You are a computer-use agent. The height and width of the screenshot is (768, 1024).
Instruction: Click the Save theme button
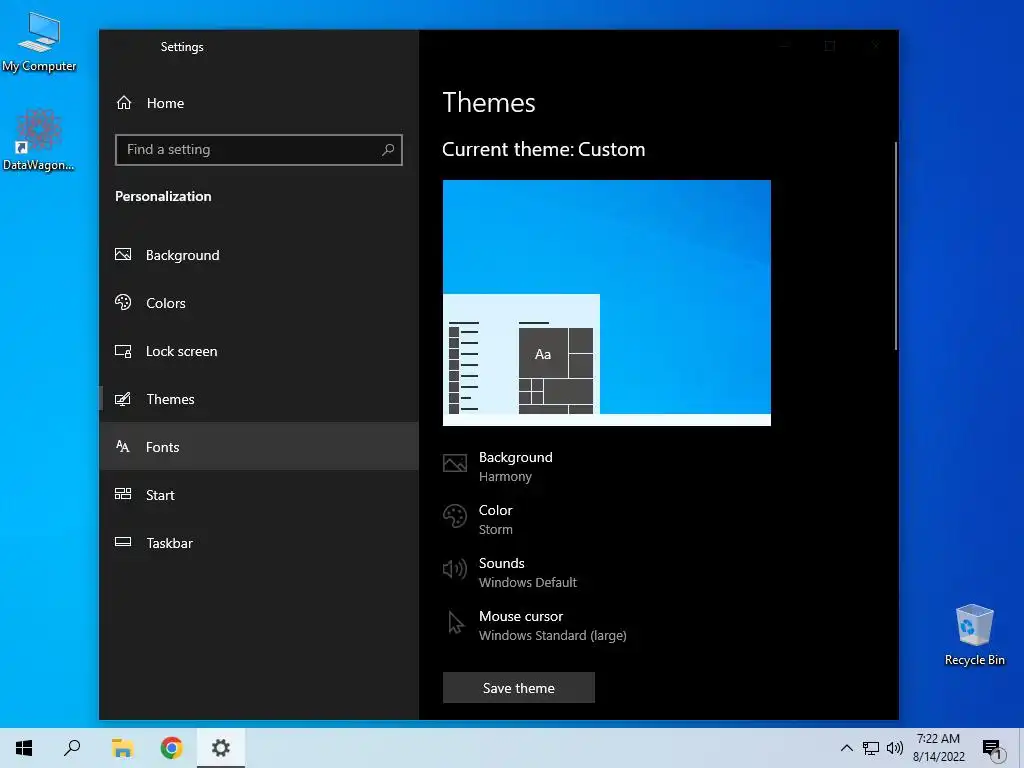pyautogui.click(x=519, y=688)
